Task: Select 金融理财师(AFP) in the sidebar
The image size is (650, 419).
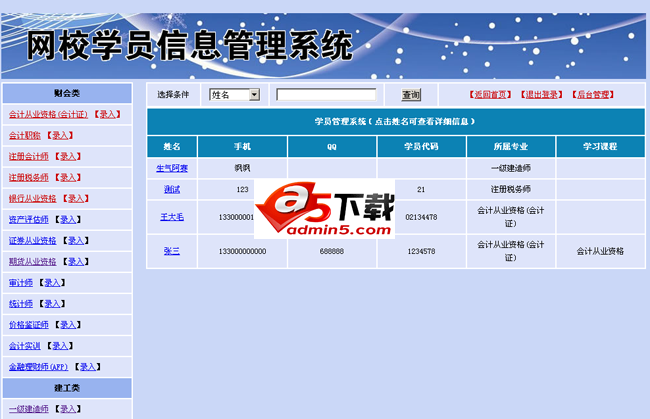Action: click(x=38, y=366)
